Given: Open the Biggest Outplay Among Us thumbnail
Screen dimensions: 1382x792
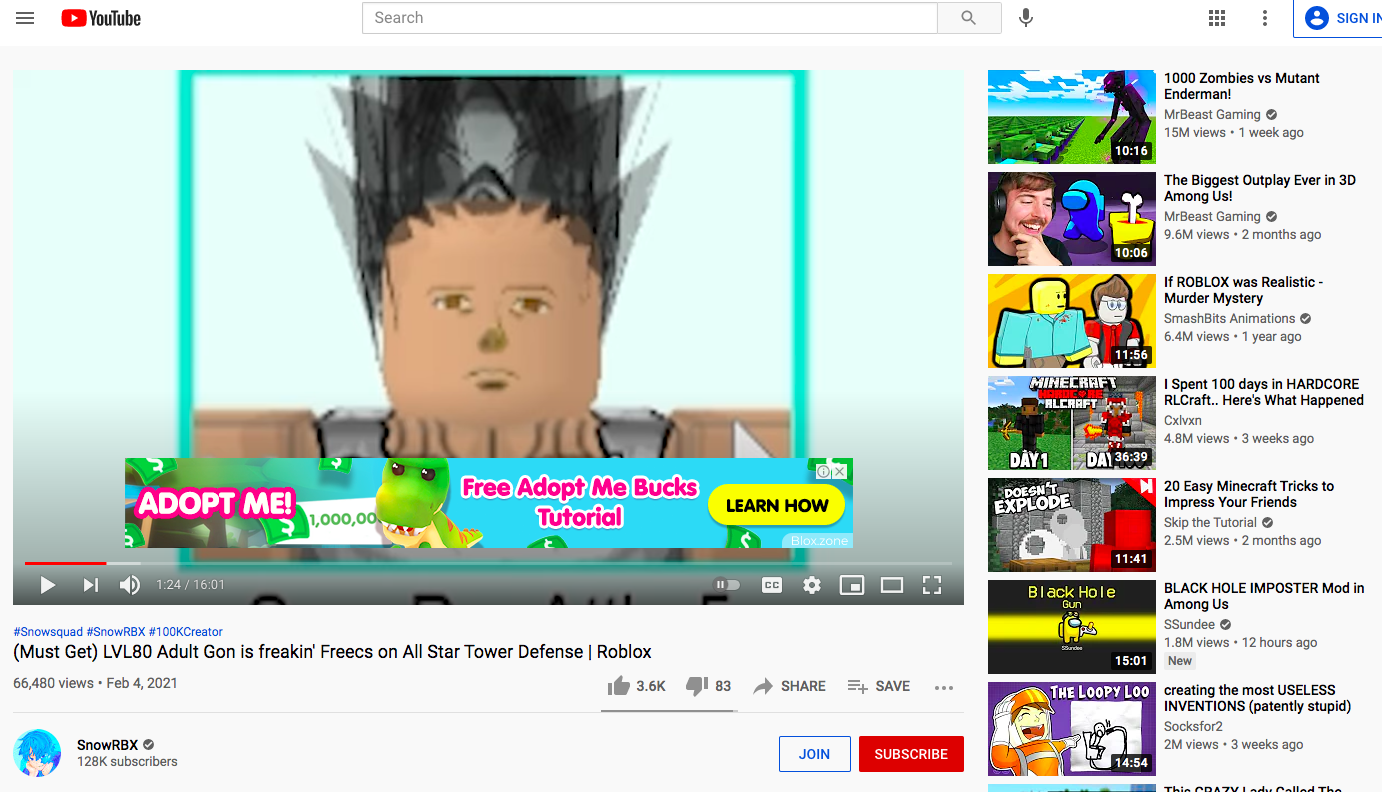Looking at the screenshot, I should (1072, 219).
